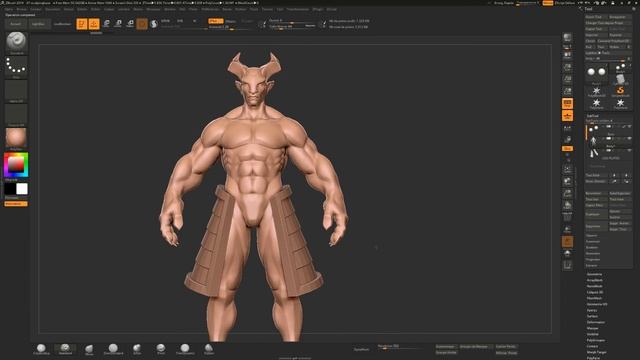The width and height of the screenshot is (640, 360).
Task: Expand the ArrayMesh section in Tool palette
Action: pyautogui.click(x=595, y=280)
